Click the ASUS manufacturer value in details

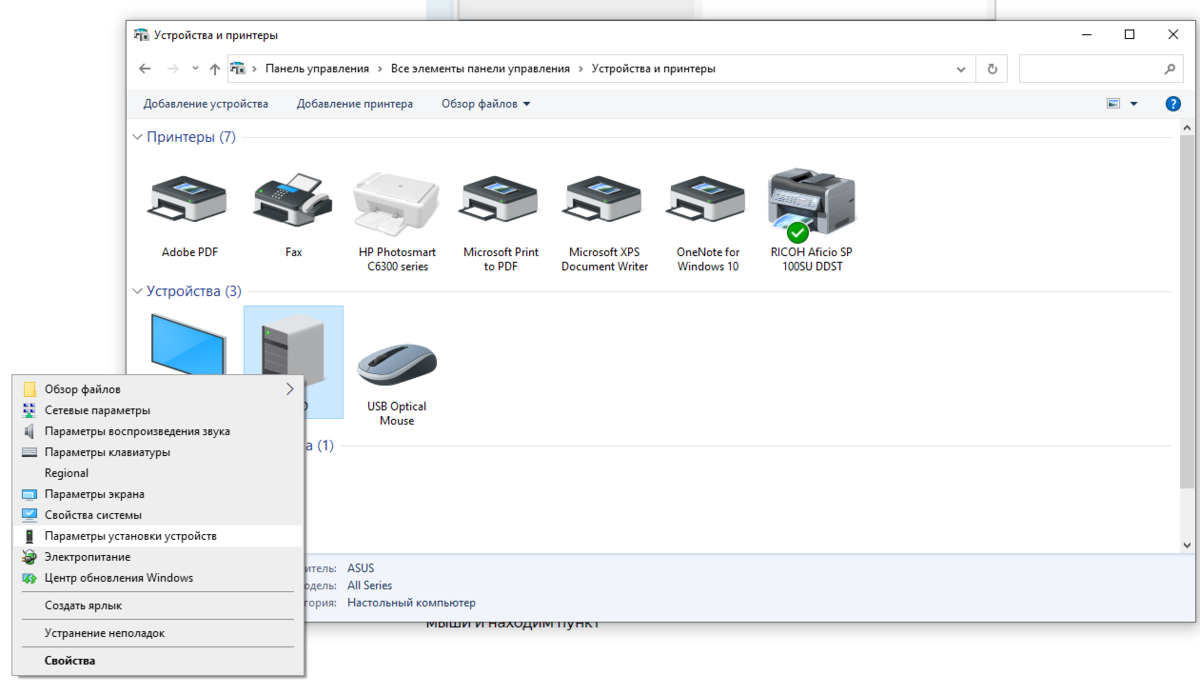pyautogui.click(x=361, y=568)
